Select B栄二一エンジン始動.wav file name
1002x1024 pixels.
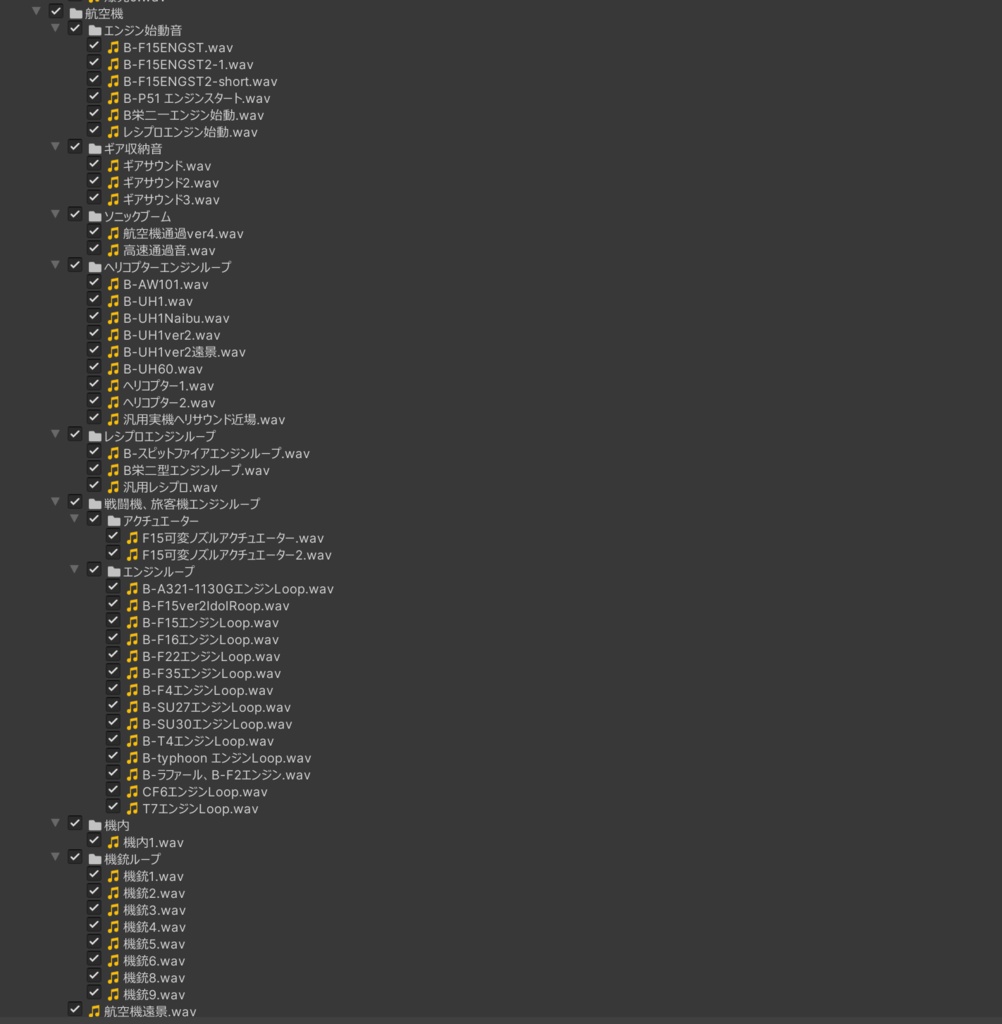pos(193,115)
